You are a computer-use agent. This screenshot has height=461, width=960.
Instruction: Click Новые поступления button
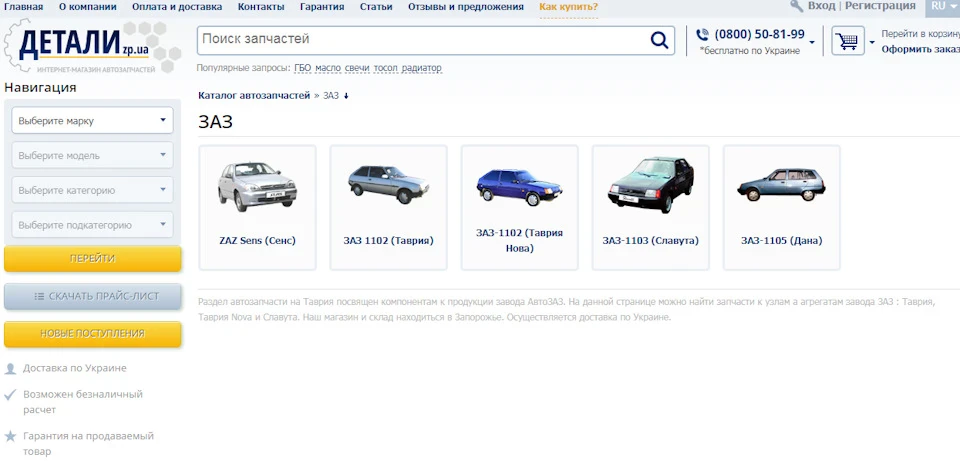click(x=92, y=334)
